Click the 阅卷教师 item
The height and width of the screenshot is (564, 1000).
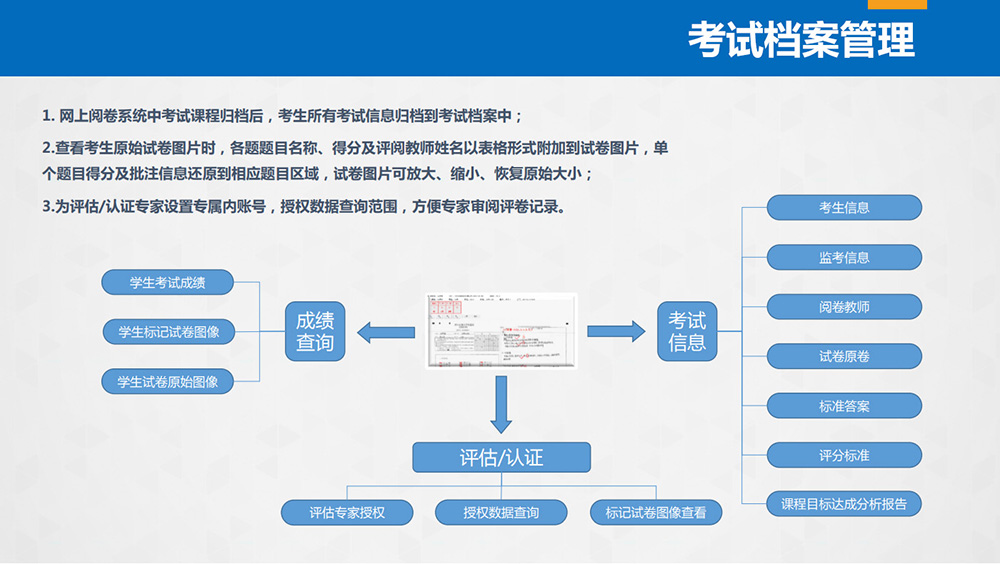pos(844,307)
